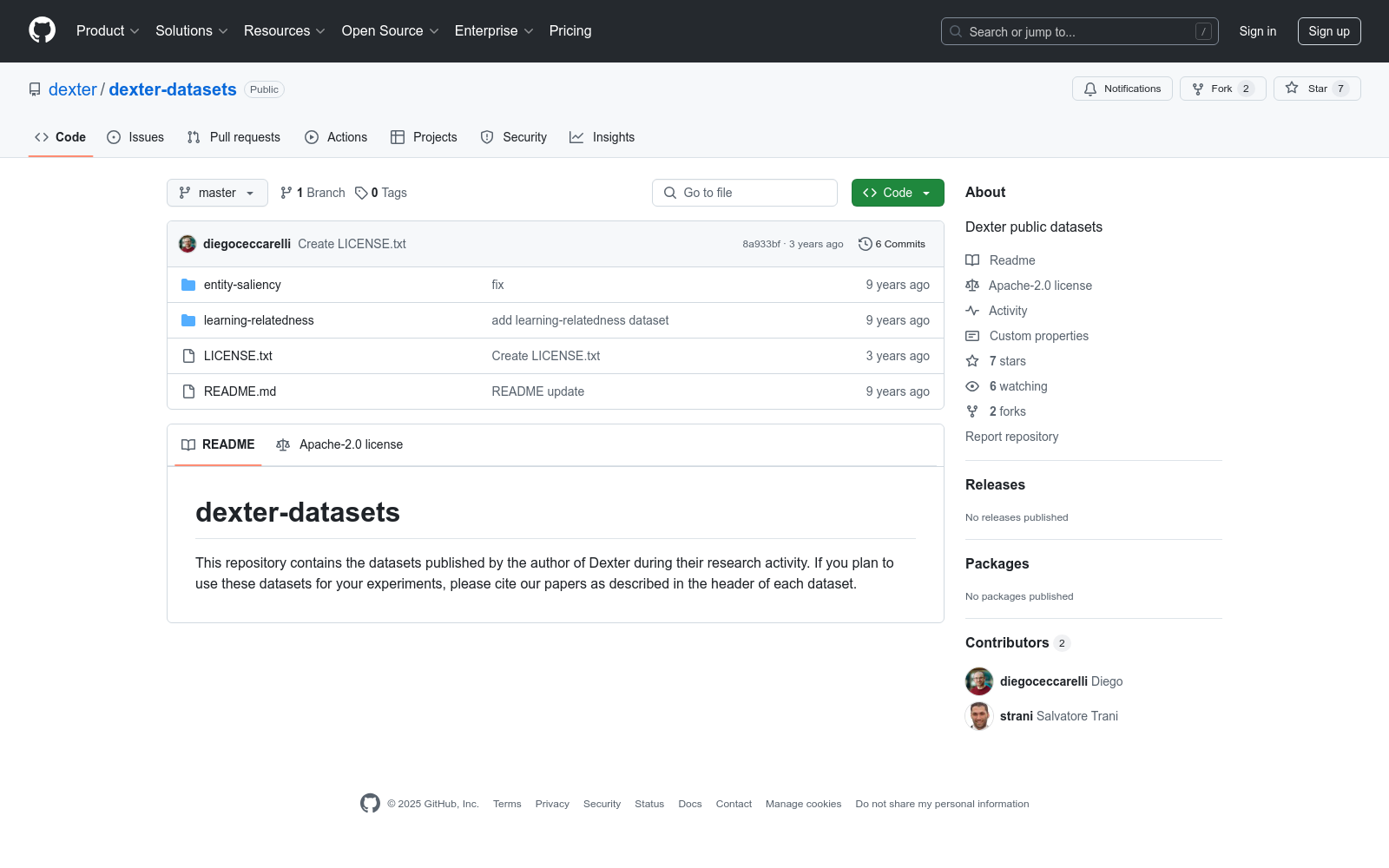
Task: Open the Product dropdown menu
Action: (108, 30)
